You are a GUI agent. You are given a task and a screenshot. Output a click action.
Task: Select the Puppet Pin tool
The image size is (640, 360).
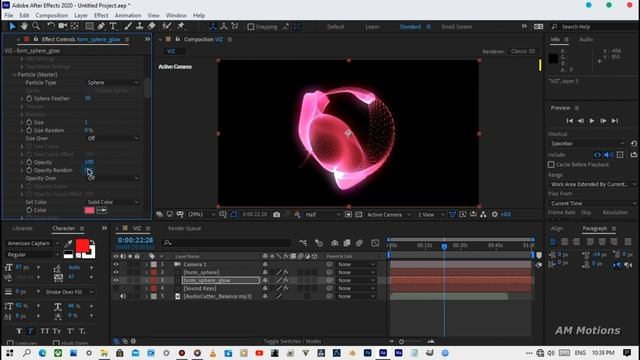click(x=180, y=27)
